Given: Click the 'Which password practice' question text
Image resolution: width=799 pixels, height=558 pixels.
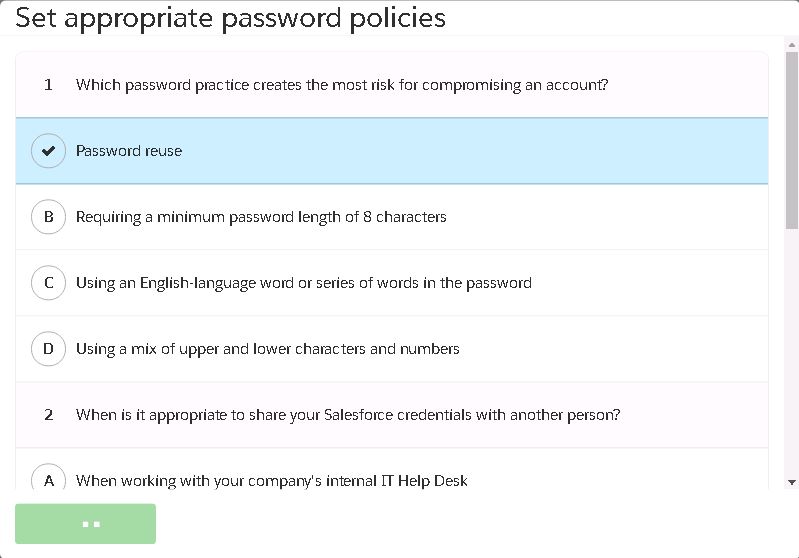Looking at the screenshot, I should pyautogui.click(x=341, y=85).
